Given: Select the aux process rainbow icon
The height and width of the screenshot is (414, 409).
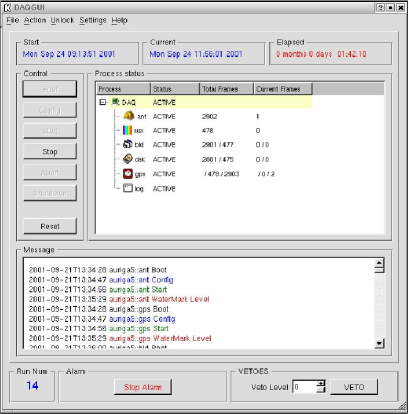Looking at the screenshot, I should coord(127,130).
